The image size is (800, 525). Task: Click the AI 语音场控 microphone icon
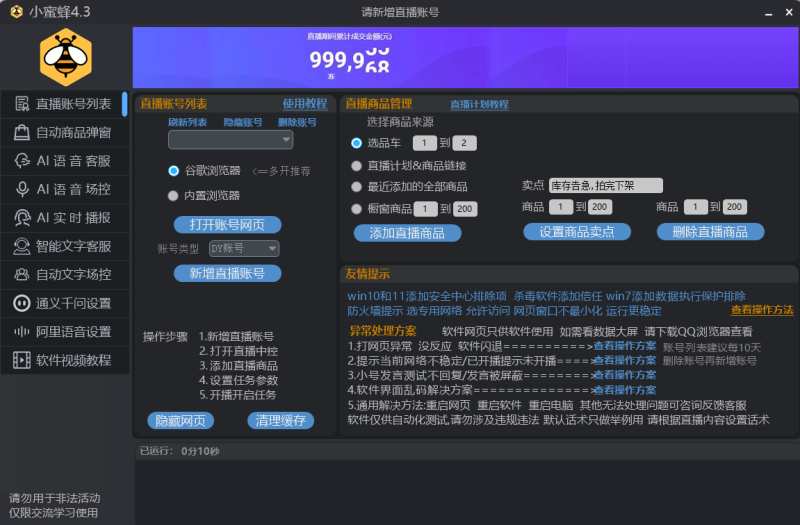point(21,189)
